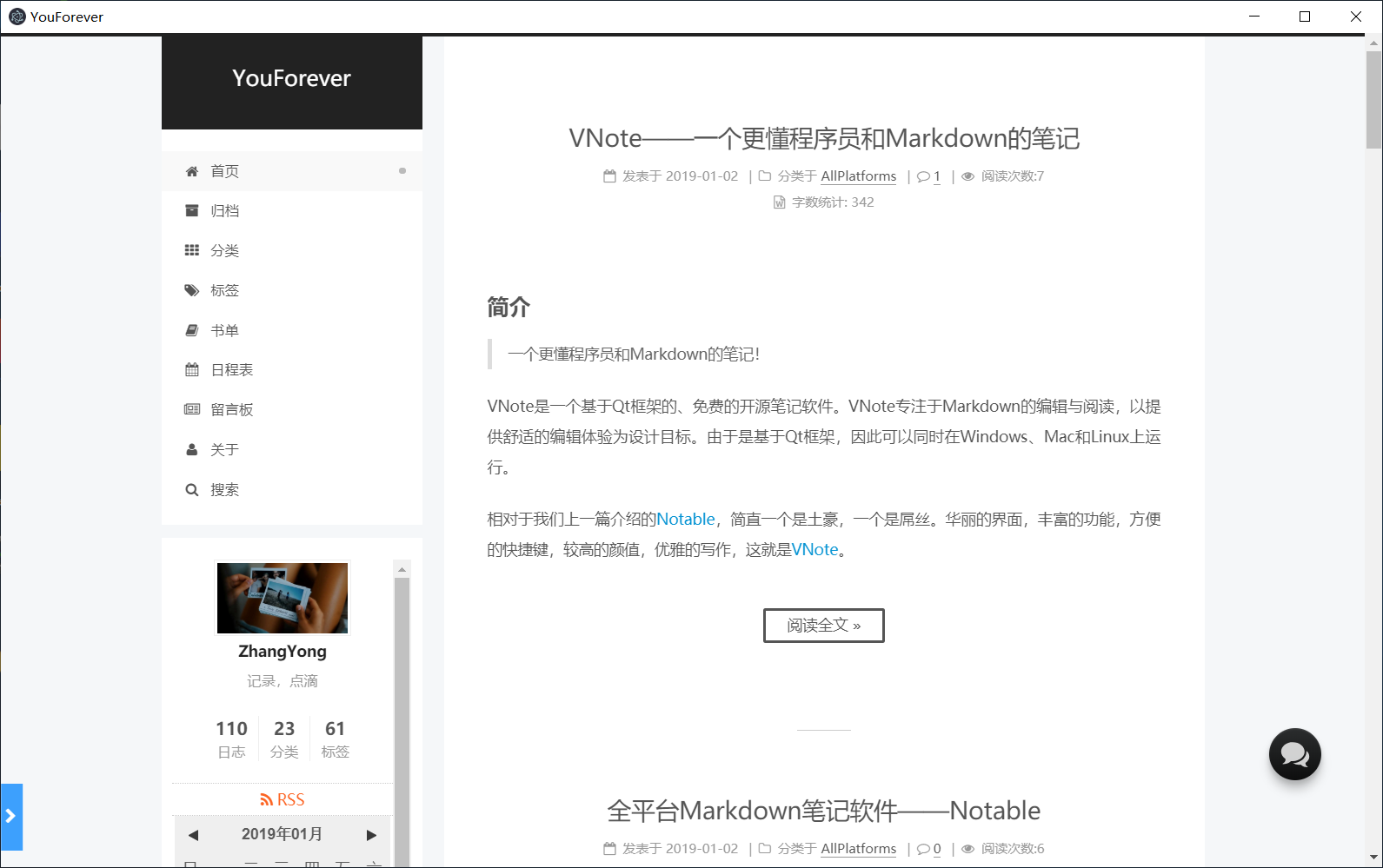Screen dimensions: 1383x868
Task: Click the sidebar panel scrollbar
Action: coord(402,721)
